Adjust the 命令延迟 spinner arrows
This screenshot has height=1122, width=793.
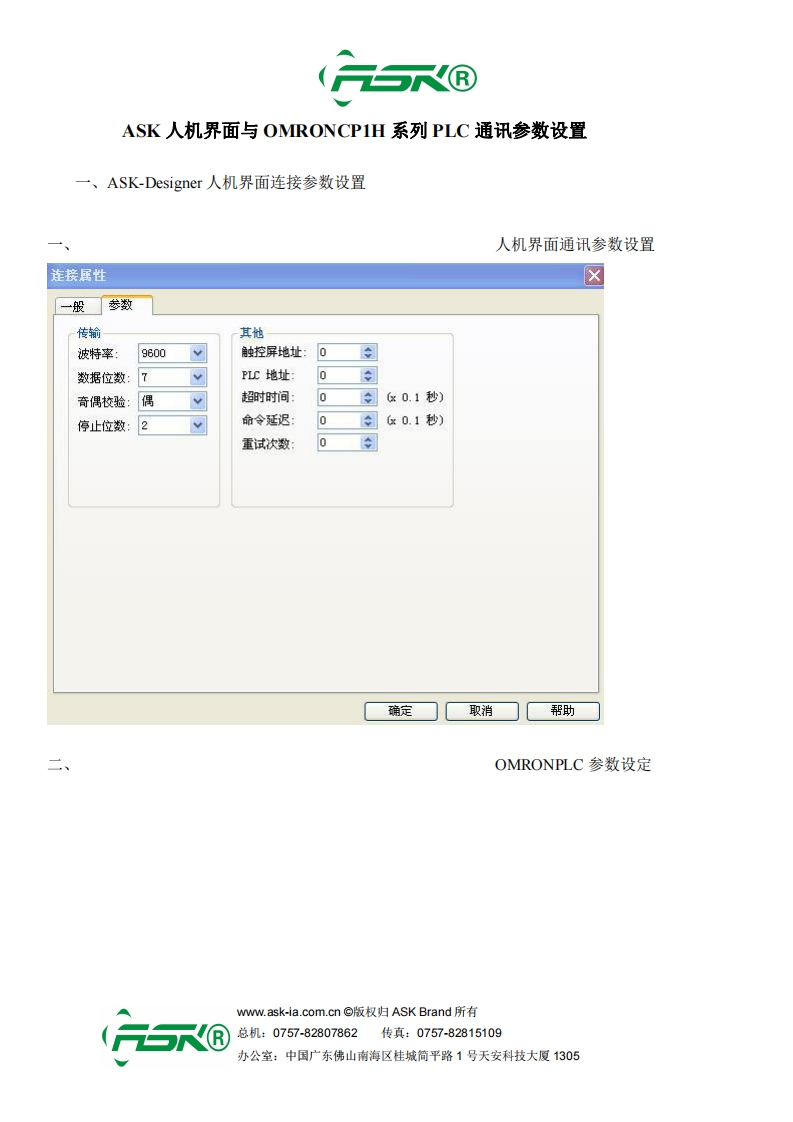[368, 420]
